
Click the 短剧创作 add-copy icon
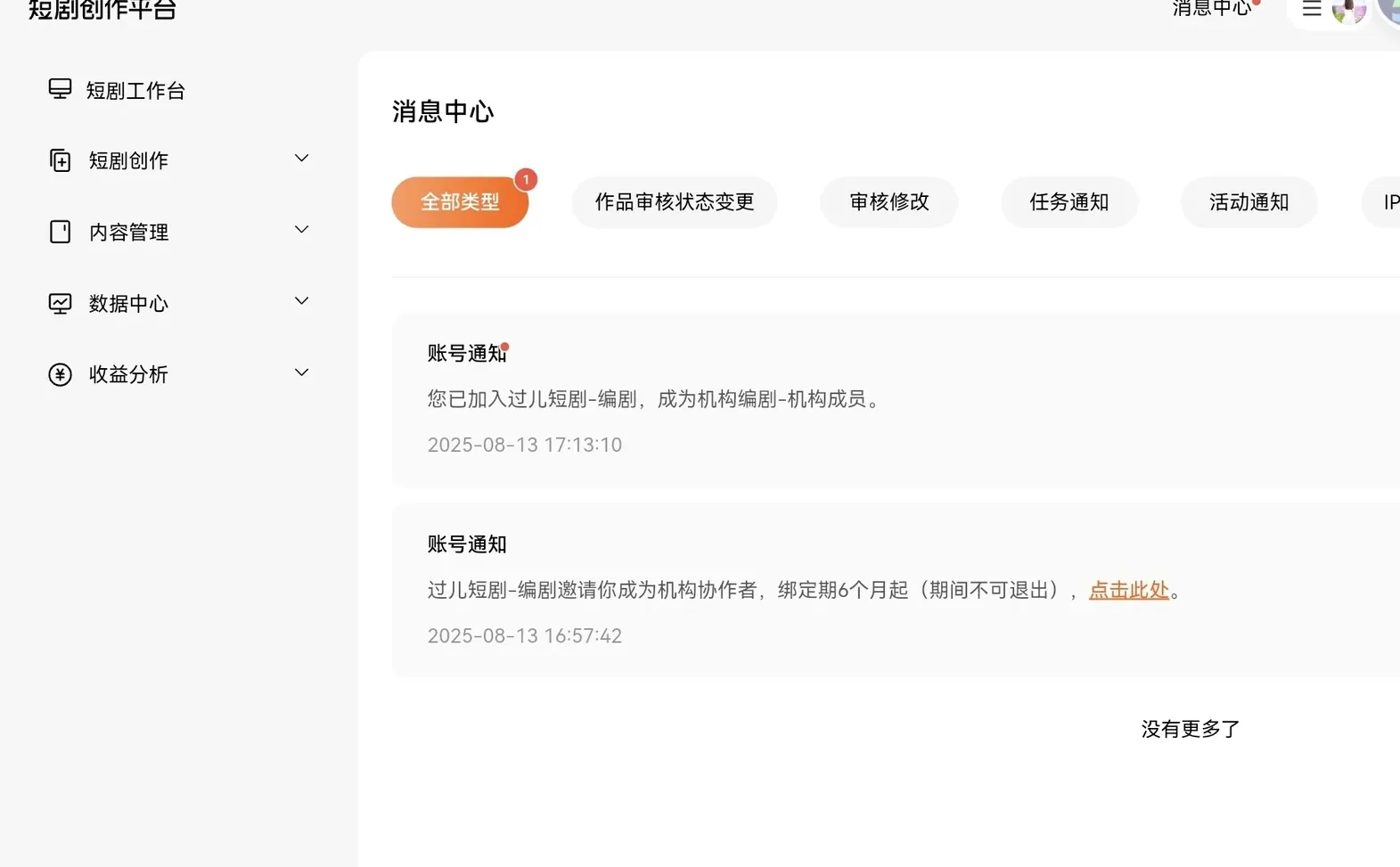coord(60,160)
